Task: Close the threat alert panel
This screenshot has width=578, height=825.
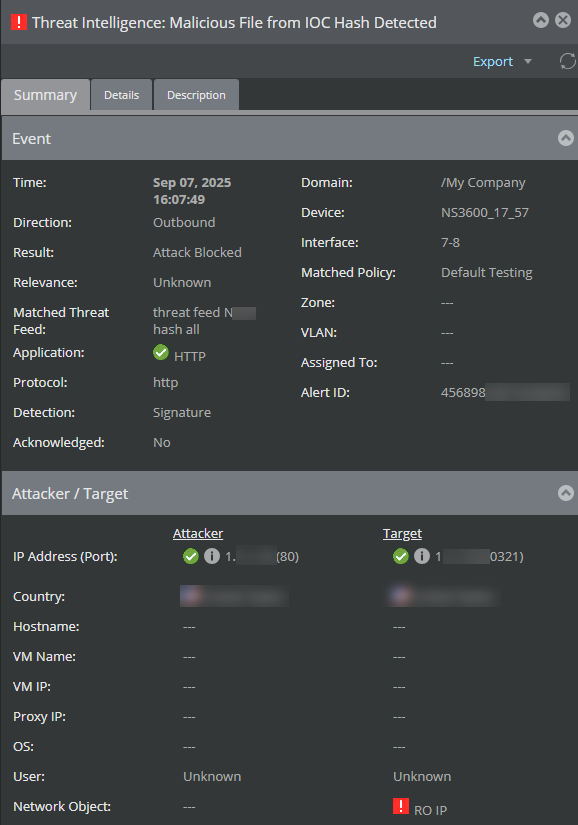Action: (x=563, y=20)
